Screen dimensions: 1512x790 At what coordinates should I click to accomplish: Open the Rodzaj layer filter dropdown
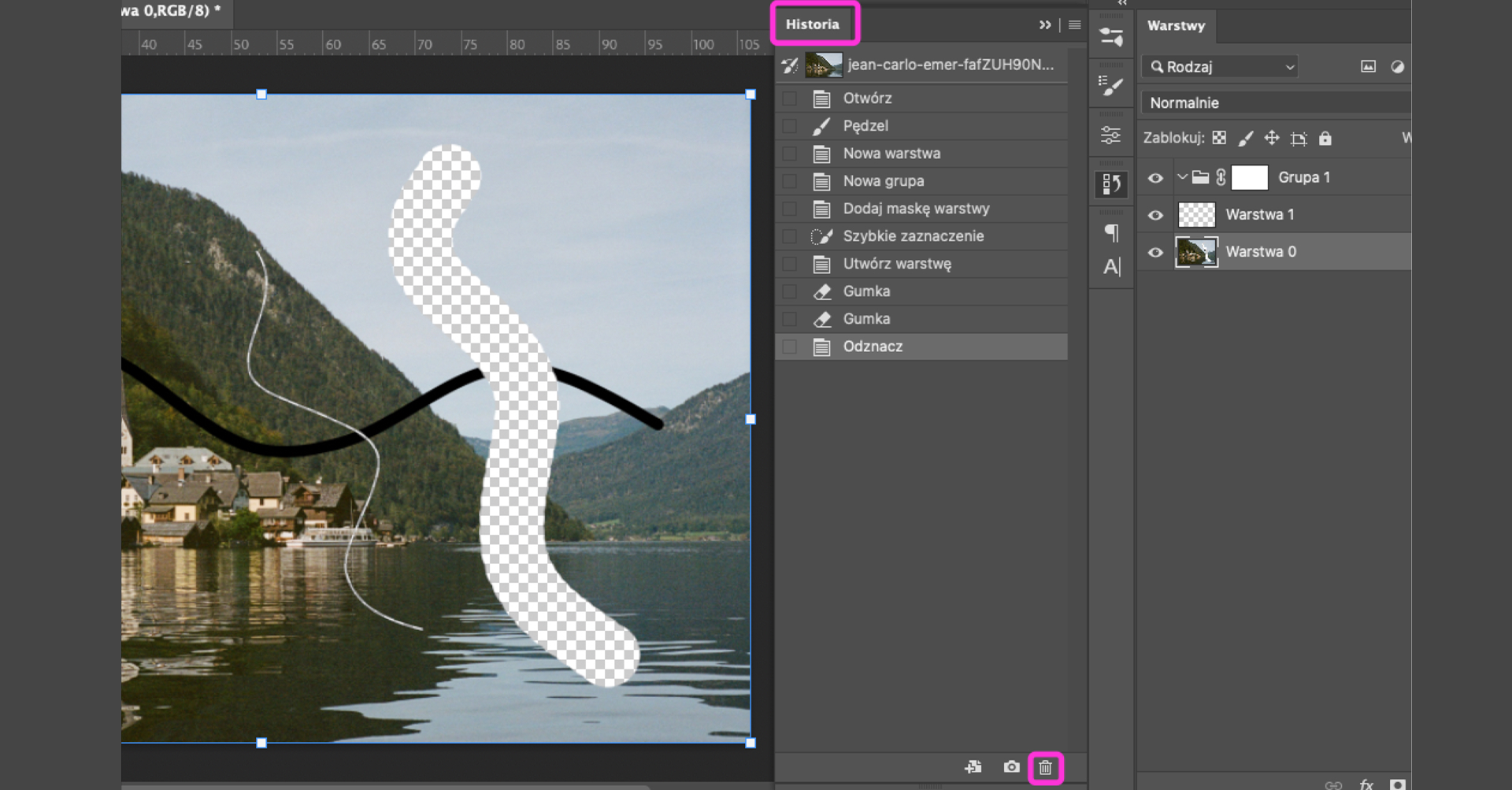1219,67
